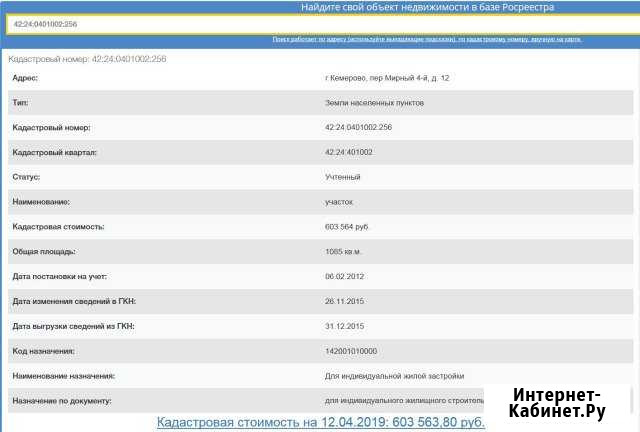Image resolution: width=640 pixels, height=432 pixels.
Task: Select the label 'Кадастровая стоимость:'
Action: (58, 227)
